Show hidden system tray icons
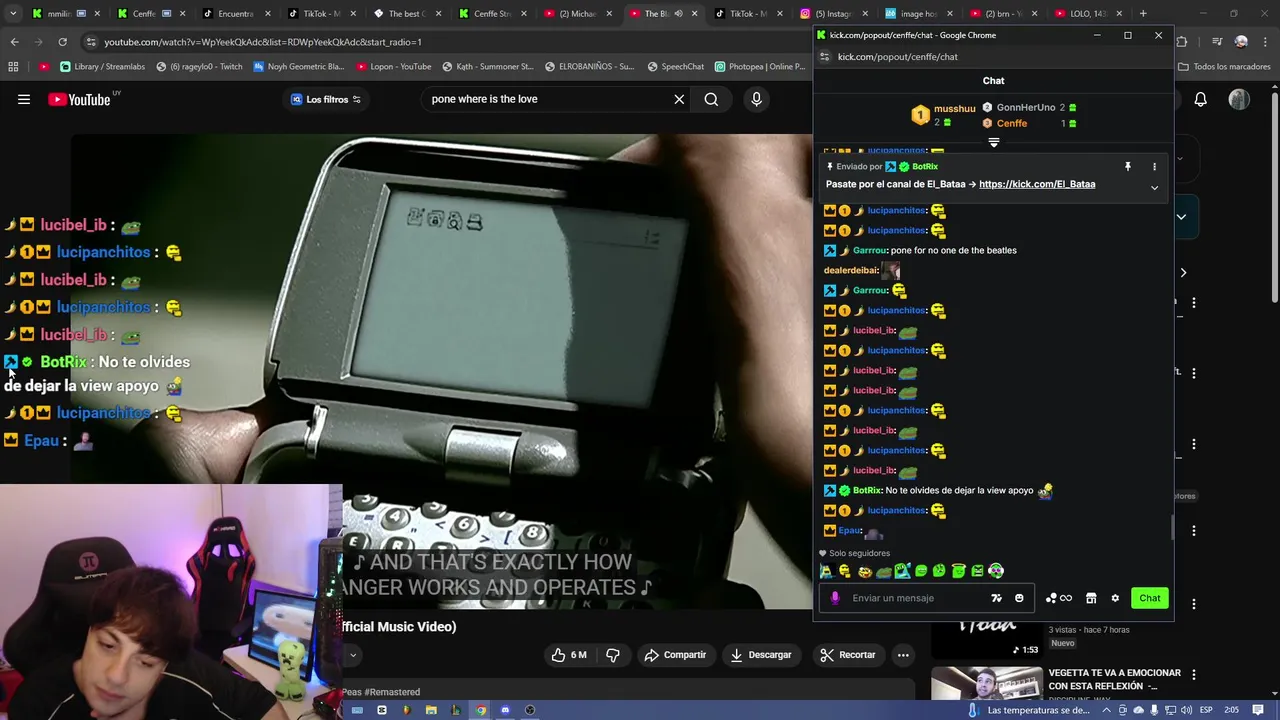 pyautogui.click(x=1106, y=710)
